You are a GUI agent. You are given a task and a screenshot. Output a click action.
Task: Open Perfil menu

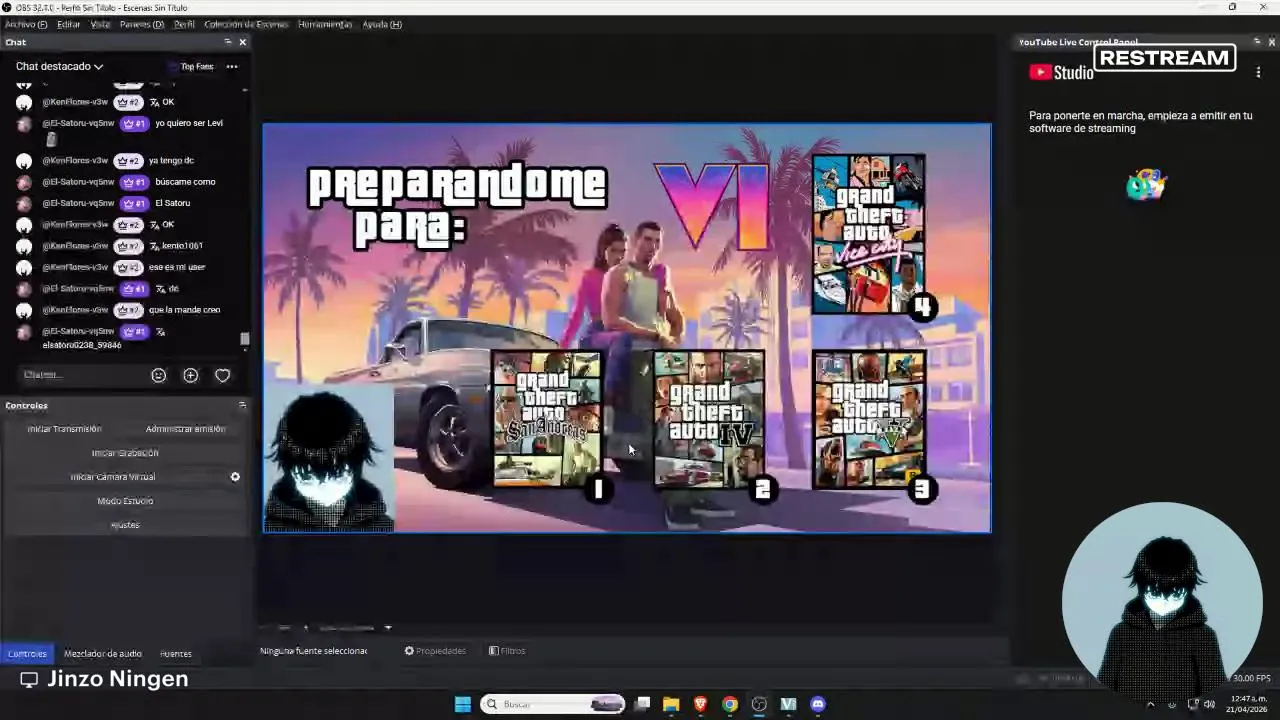tap(184, 24)
